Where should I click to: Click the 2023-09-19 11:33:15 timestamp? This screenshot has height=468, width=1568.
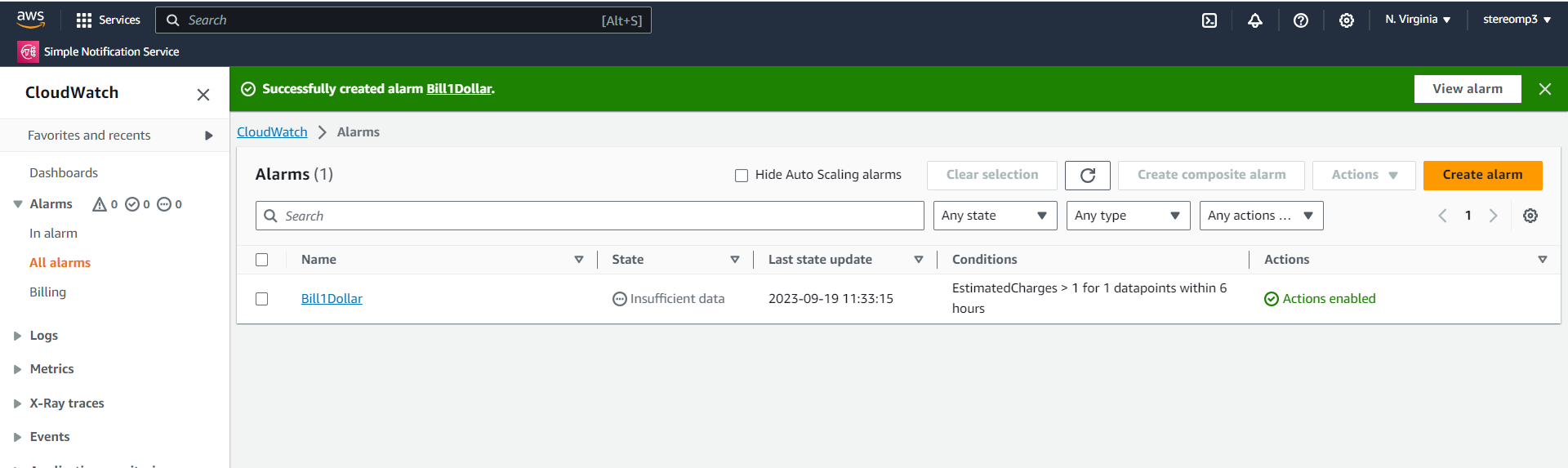(x=831, y=299)
